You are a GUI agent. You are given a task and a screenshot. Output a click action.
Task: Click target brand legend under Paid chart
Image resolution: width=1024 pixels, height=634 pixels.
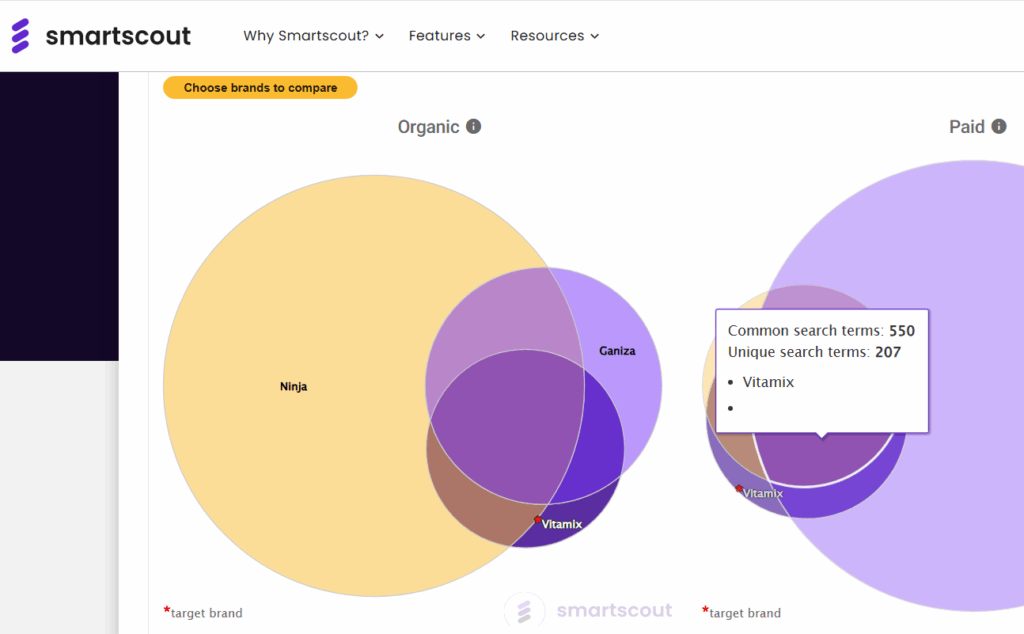pos(741,612)
